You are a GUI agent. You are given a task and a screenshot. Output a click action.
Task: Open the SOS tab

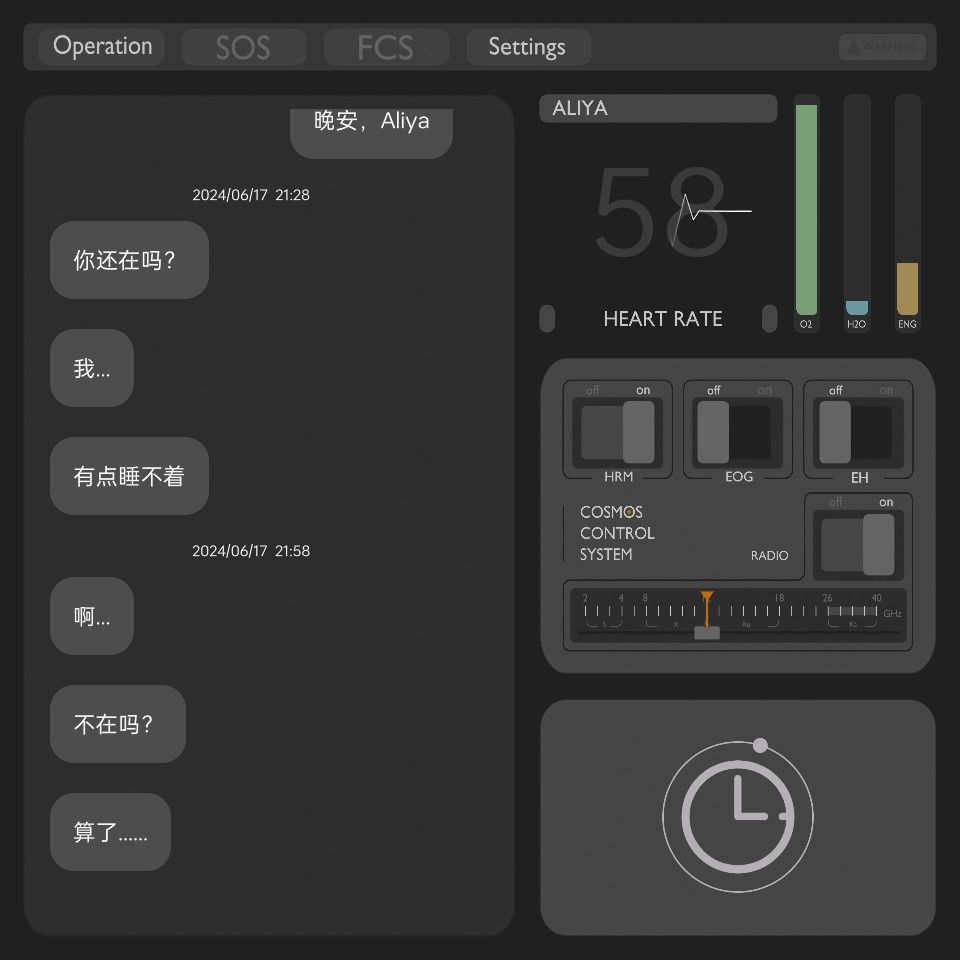244,47
